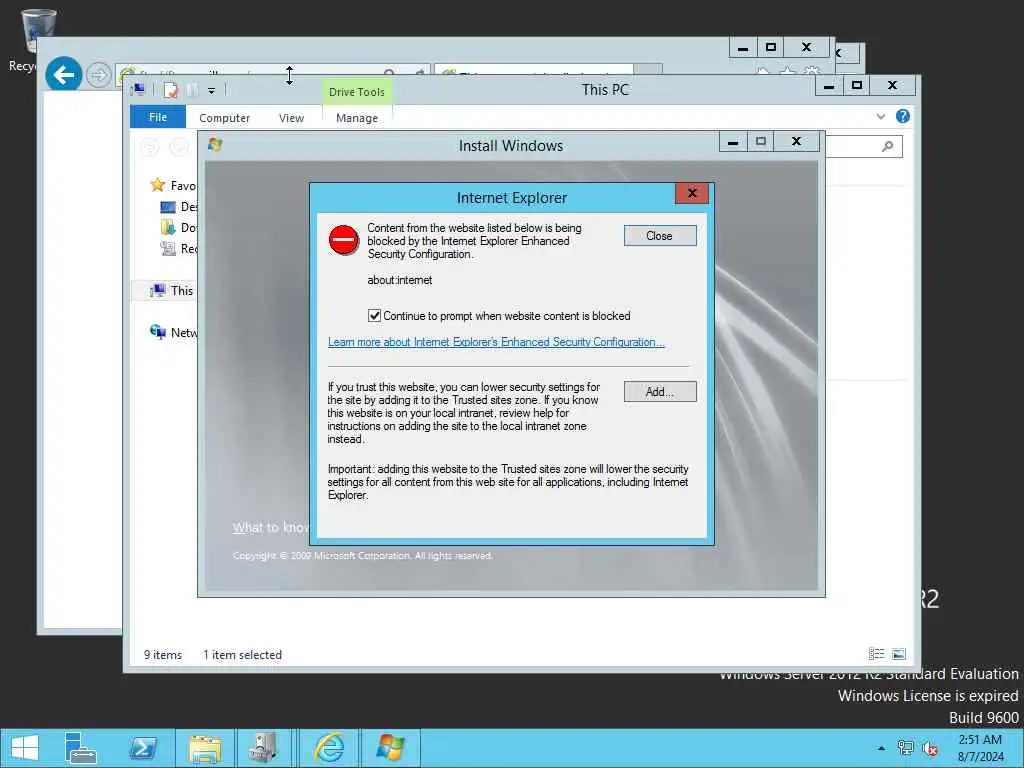Click the network status tray icon
This screenshot has width=1024, height=768.
pos(906,748)
